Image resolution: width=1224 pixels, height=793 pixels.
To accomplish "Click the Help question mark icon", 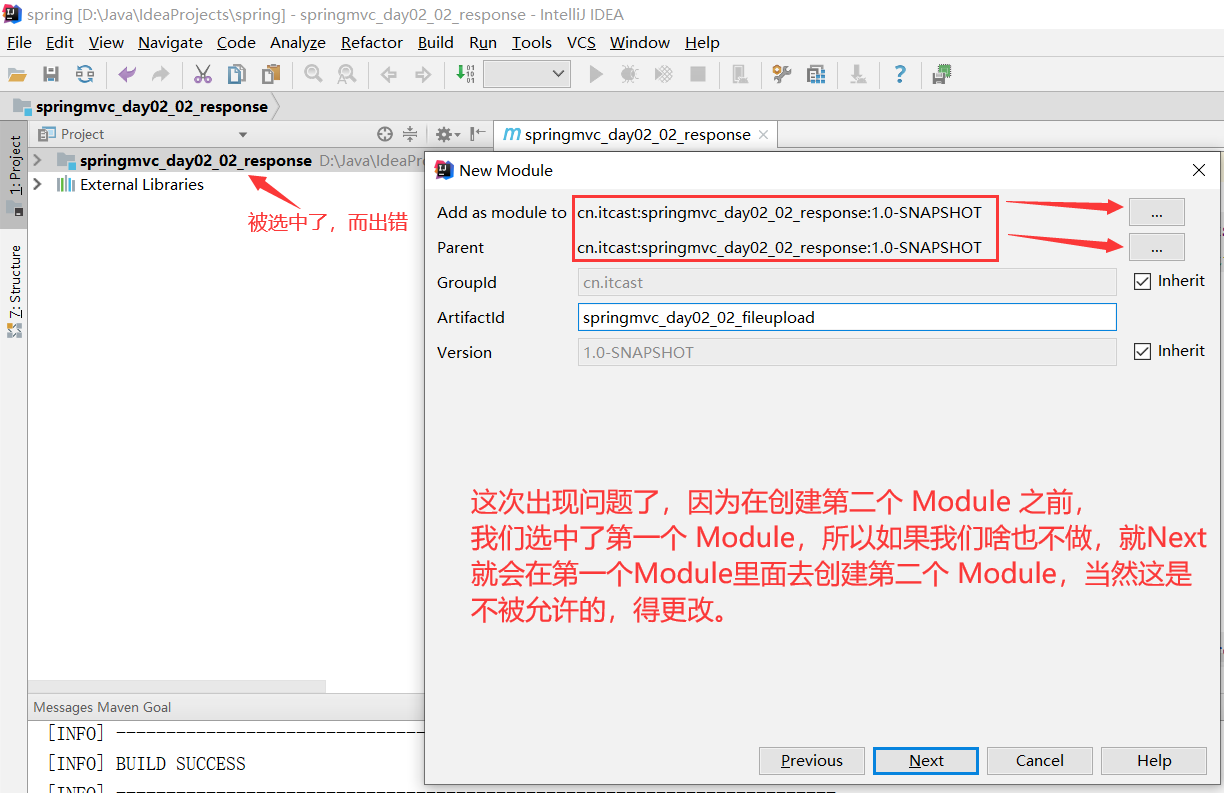I will tap(900, 74).
